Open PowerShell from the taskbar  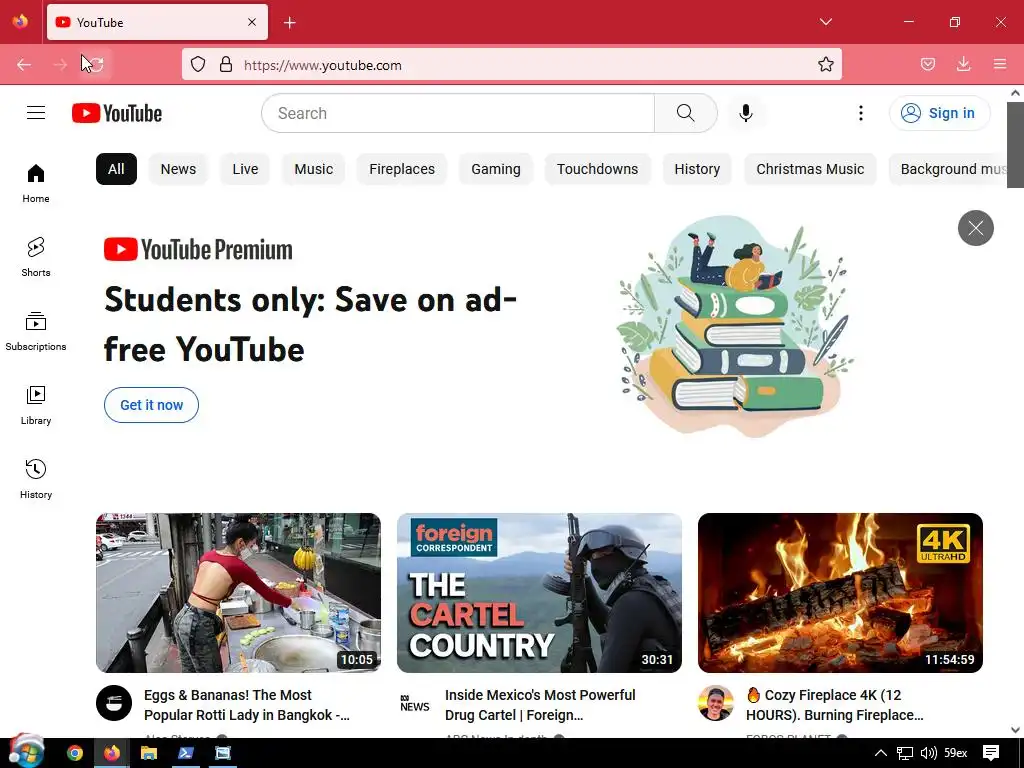pos(186,753)
